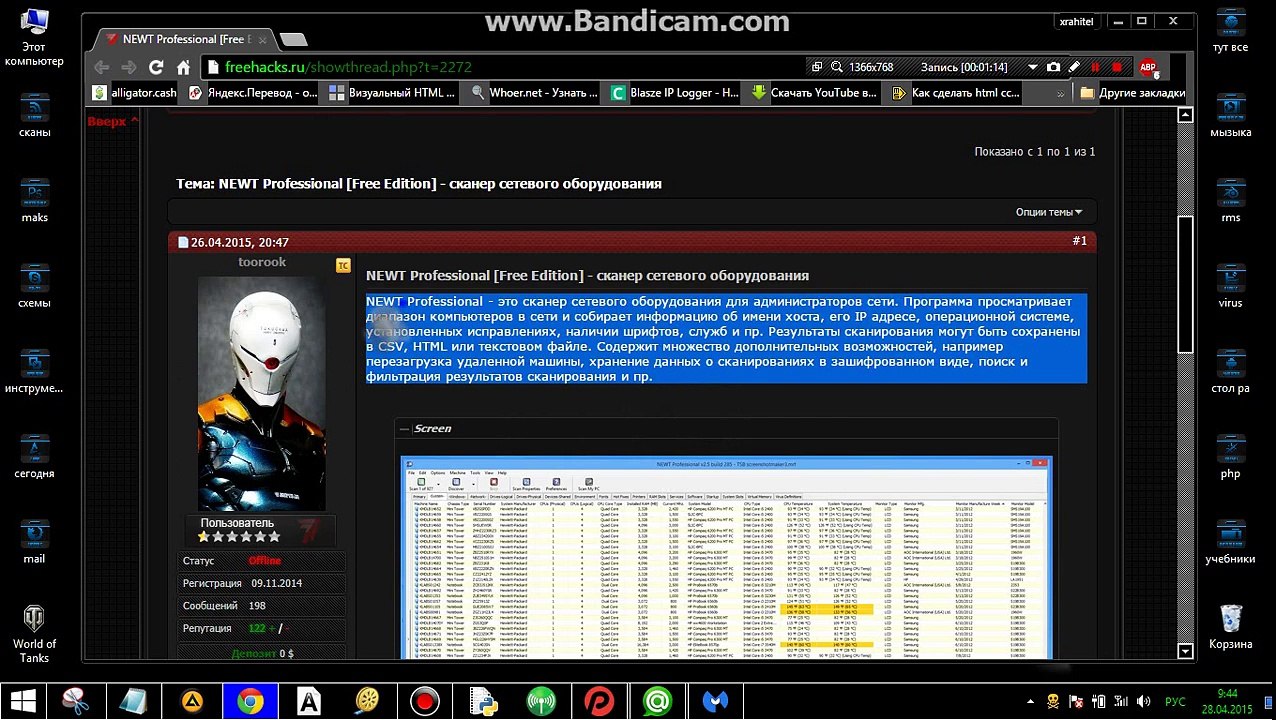
Task: Open Python taskbar icon
Action: tap(483, 701)
